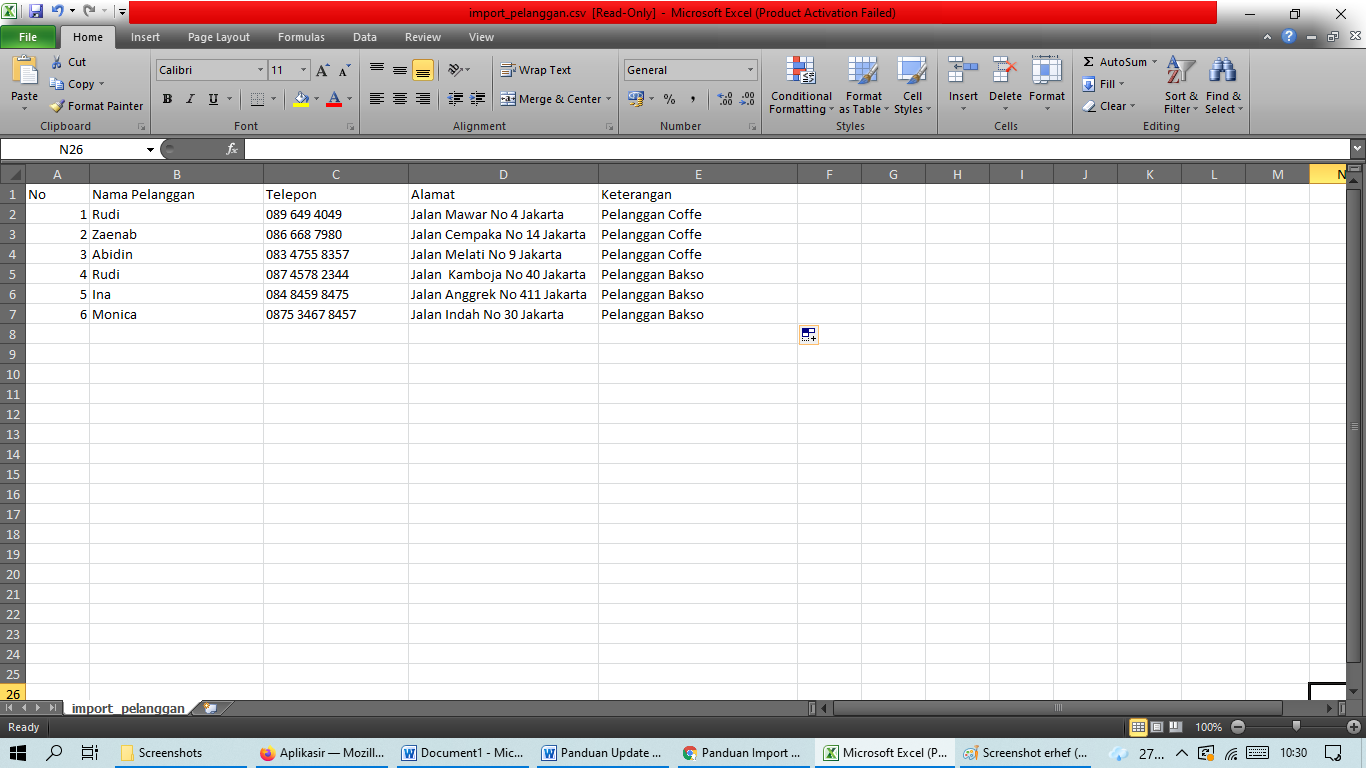Zoom in with the plus button

click(1354, 727)
